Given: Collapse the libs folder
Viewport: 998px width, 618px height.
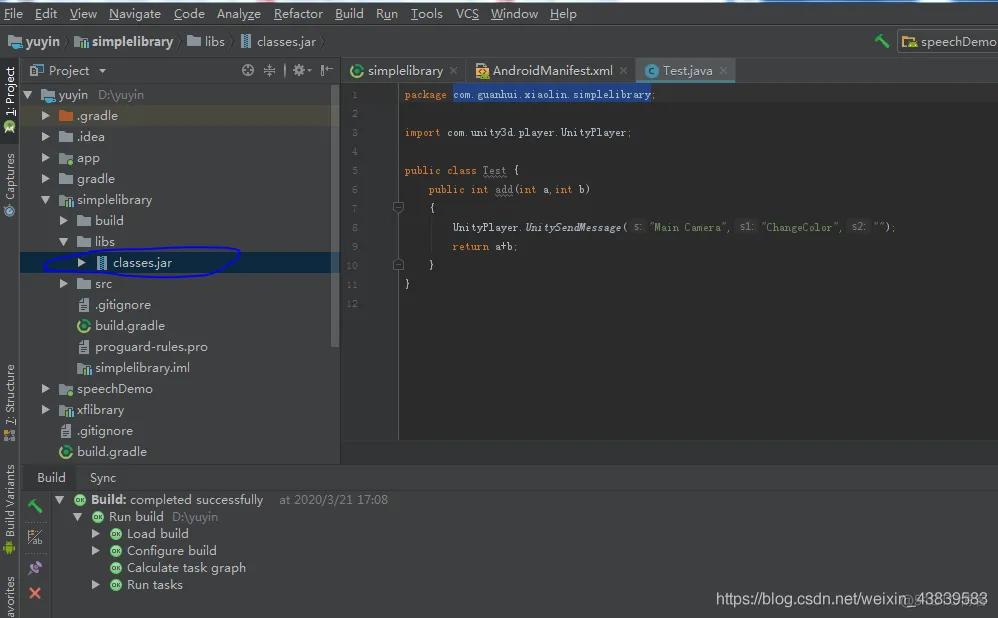Looking at the screenshot, I should point(64,242).
